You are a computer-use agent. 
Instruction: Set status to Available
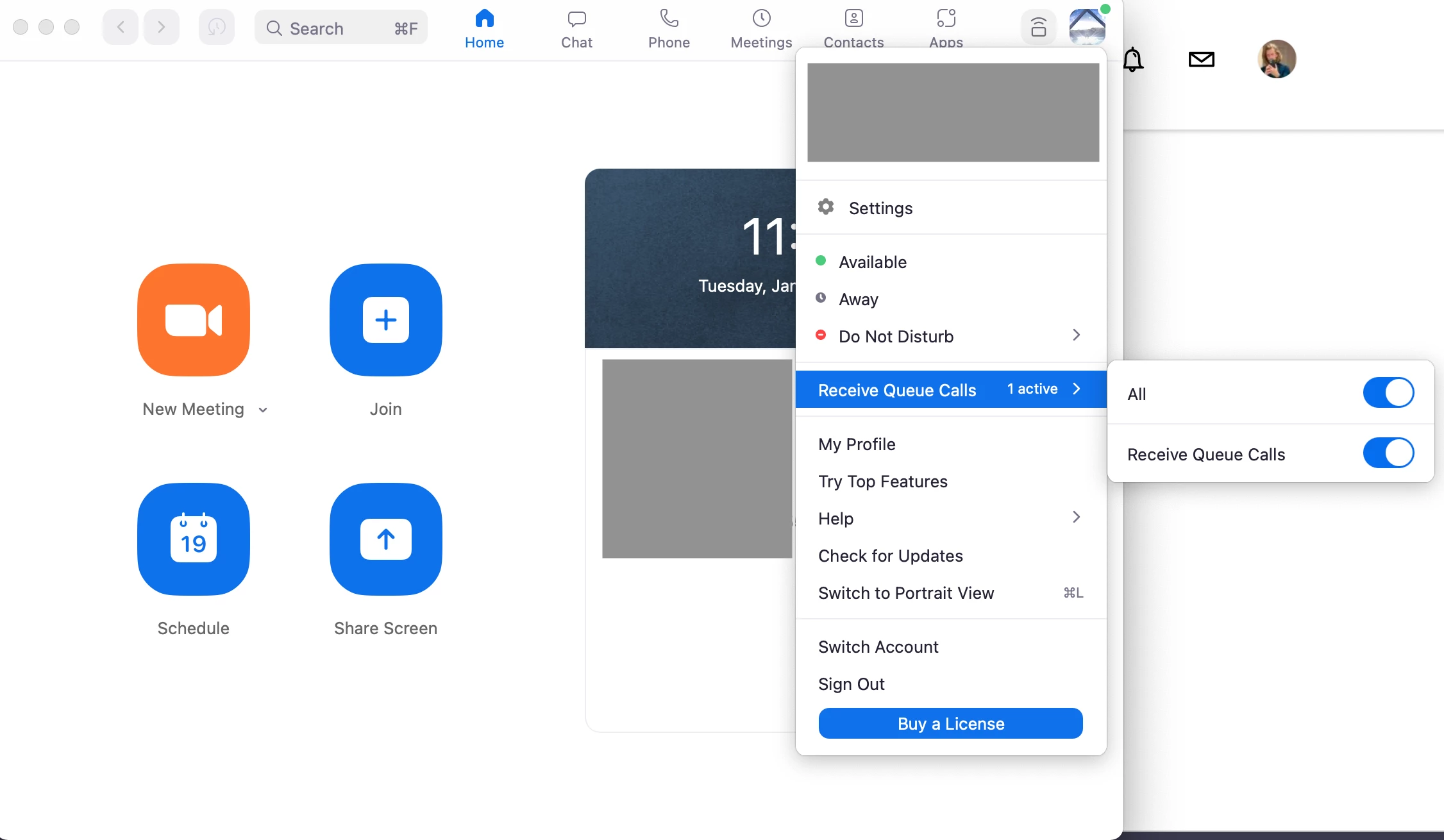point(872,262)
